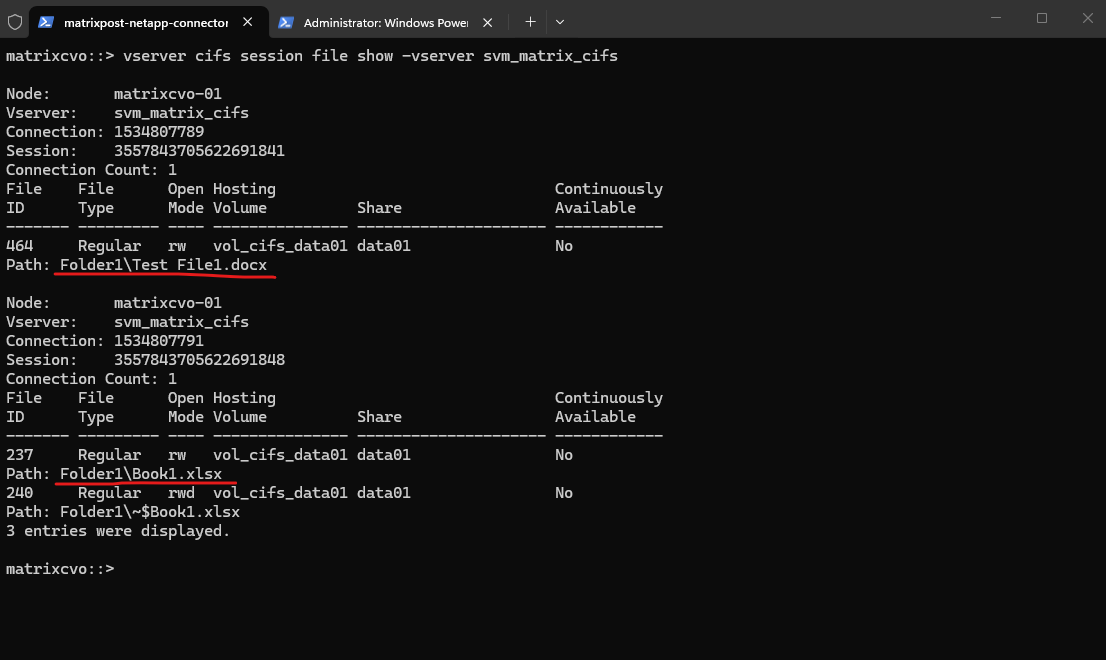Viewport: 1106px width, 660px height.
Task: Expand the new tab profile dropdown chevron
Action: coord(560,21)
